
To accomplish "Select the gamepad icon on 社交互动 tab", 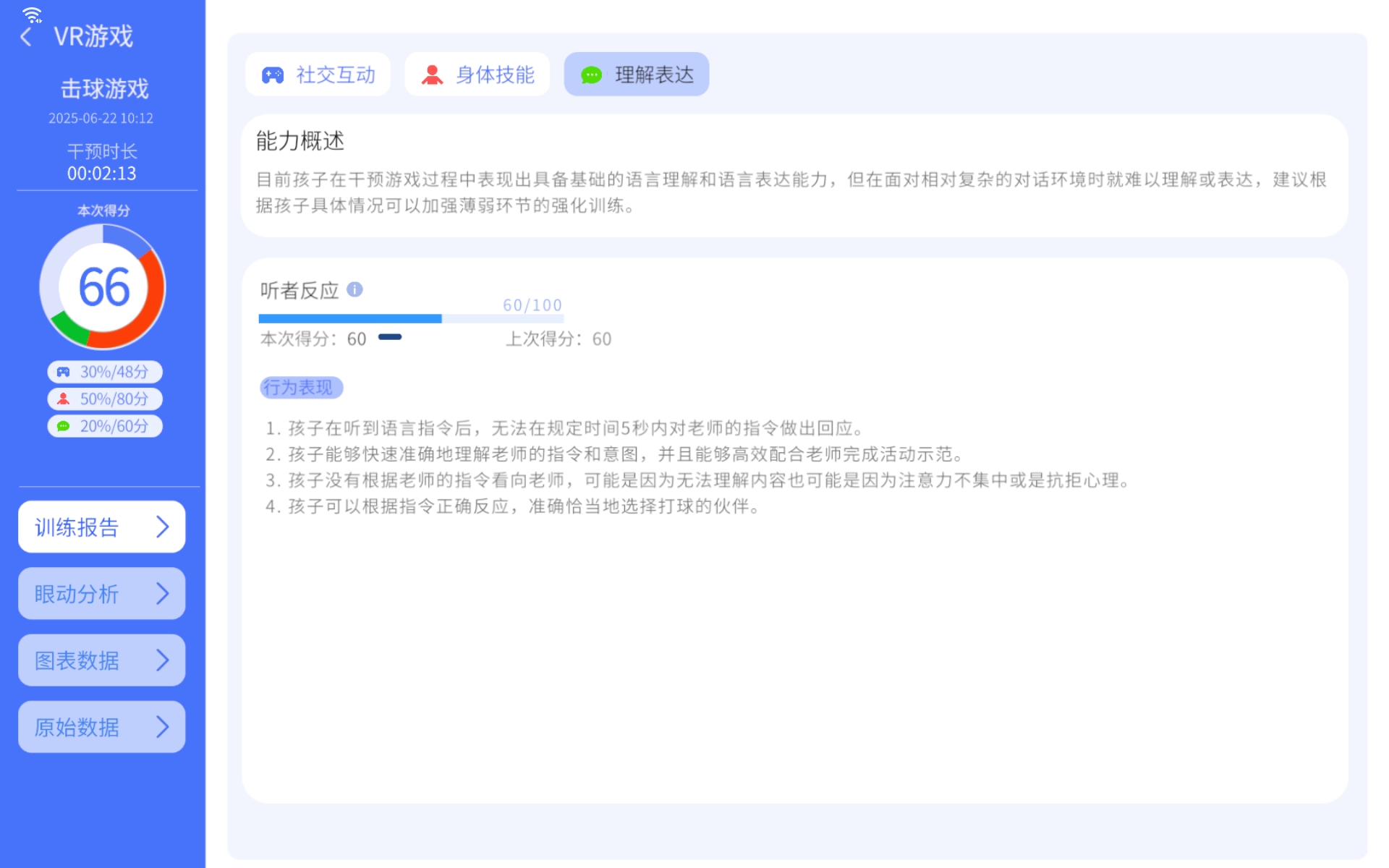I will click(271, 74).
